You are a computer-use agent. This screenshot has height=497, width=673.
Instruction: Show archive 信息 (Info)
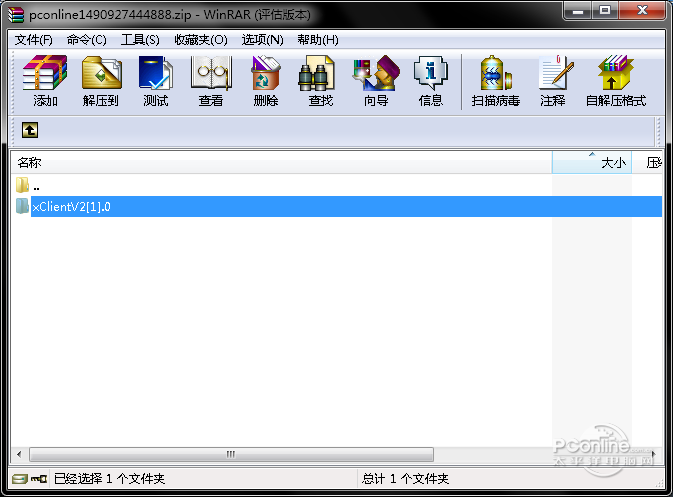click(x=430, y=81)
